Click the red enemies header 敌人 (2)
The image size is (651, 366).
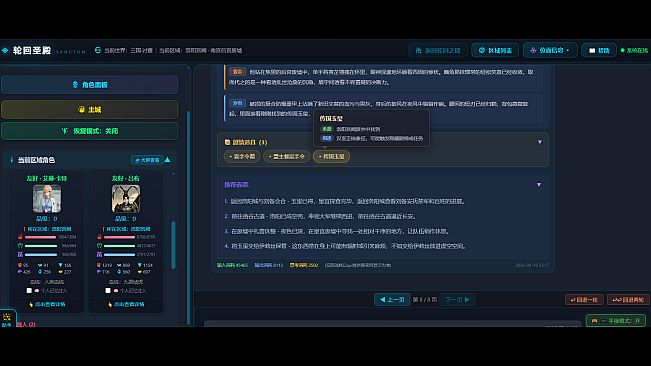26,324
